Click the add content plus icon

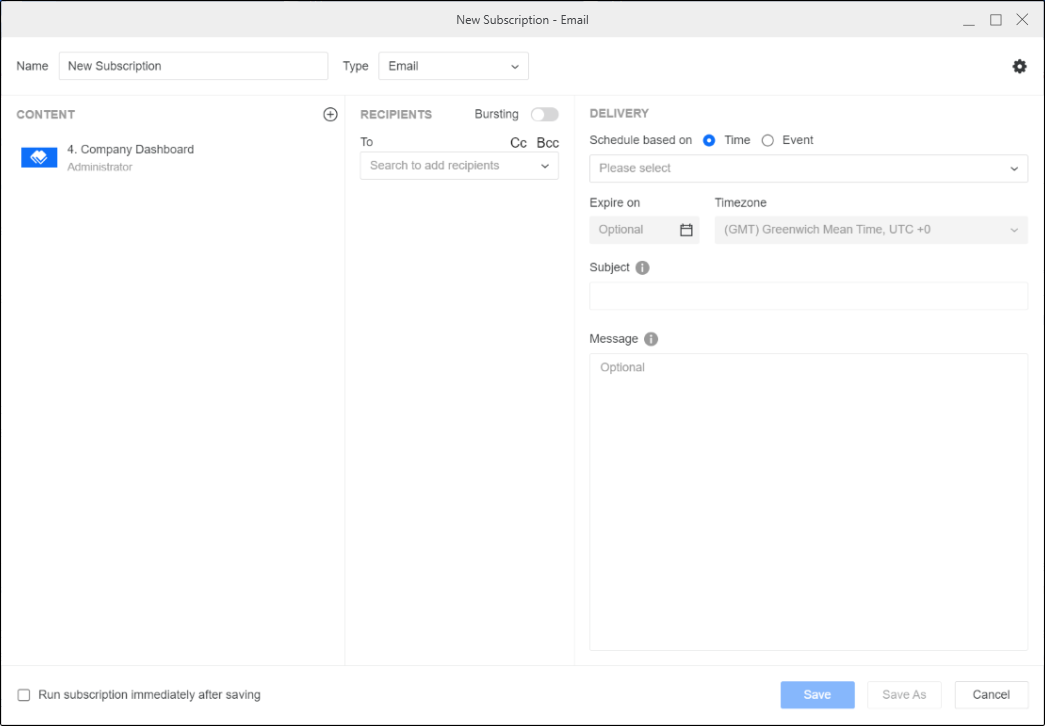click(x=330, y=115)
